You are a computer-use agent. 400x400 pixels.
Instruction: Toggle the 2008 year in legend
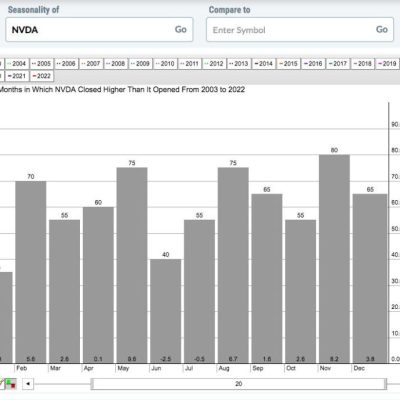pyautogui.click(x=116, y=64)
